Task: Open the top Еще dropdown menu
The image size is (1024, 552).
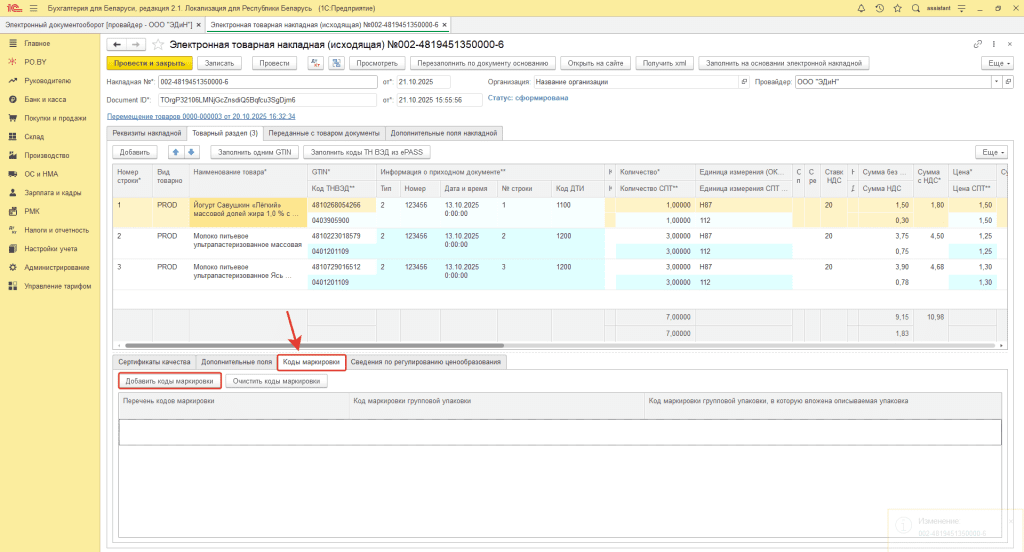Action: pos(995,63)
